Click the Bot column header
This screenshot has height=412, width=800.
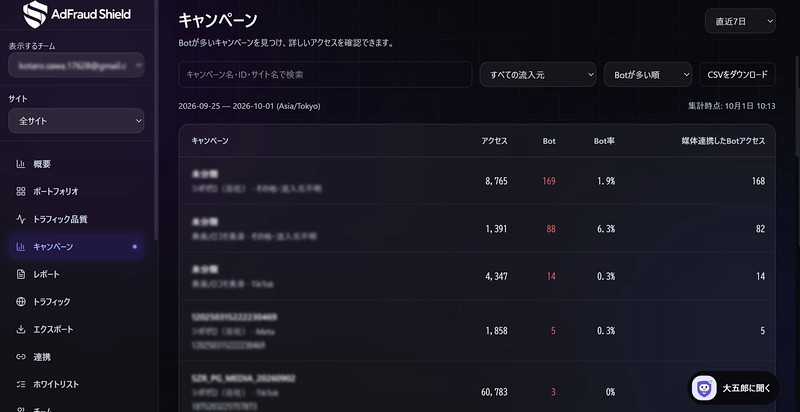click(549, 141)
